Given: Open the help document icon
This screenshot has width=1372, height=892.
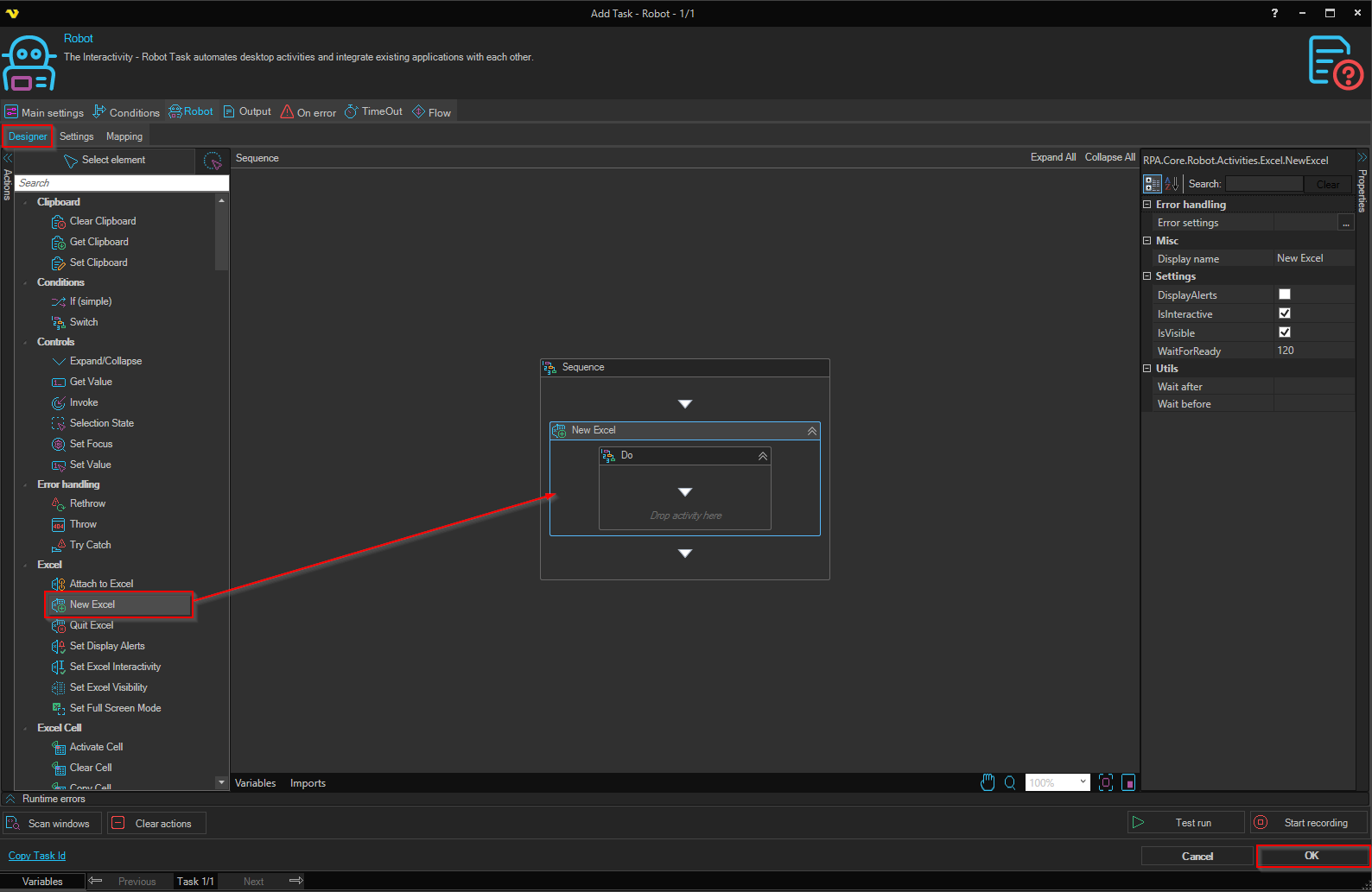Looking at the screenshot, I should pyautogui.click(x=1335, y=62).
